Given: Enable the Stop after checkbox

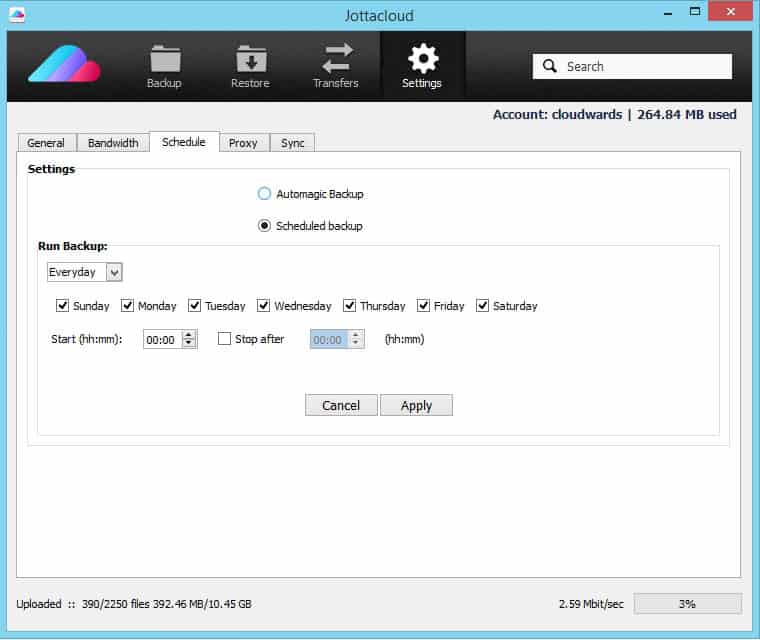Looking at the screenshot, I should tap(224, 338).
